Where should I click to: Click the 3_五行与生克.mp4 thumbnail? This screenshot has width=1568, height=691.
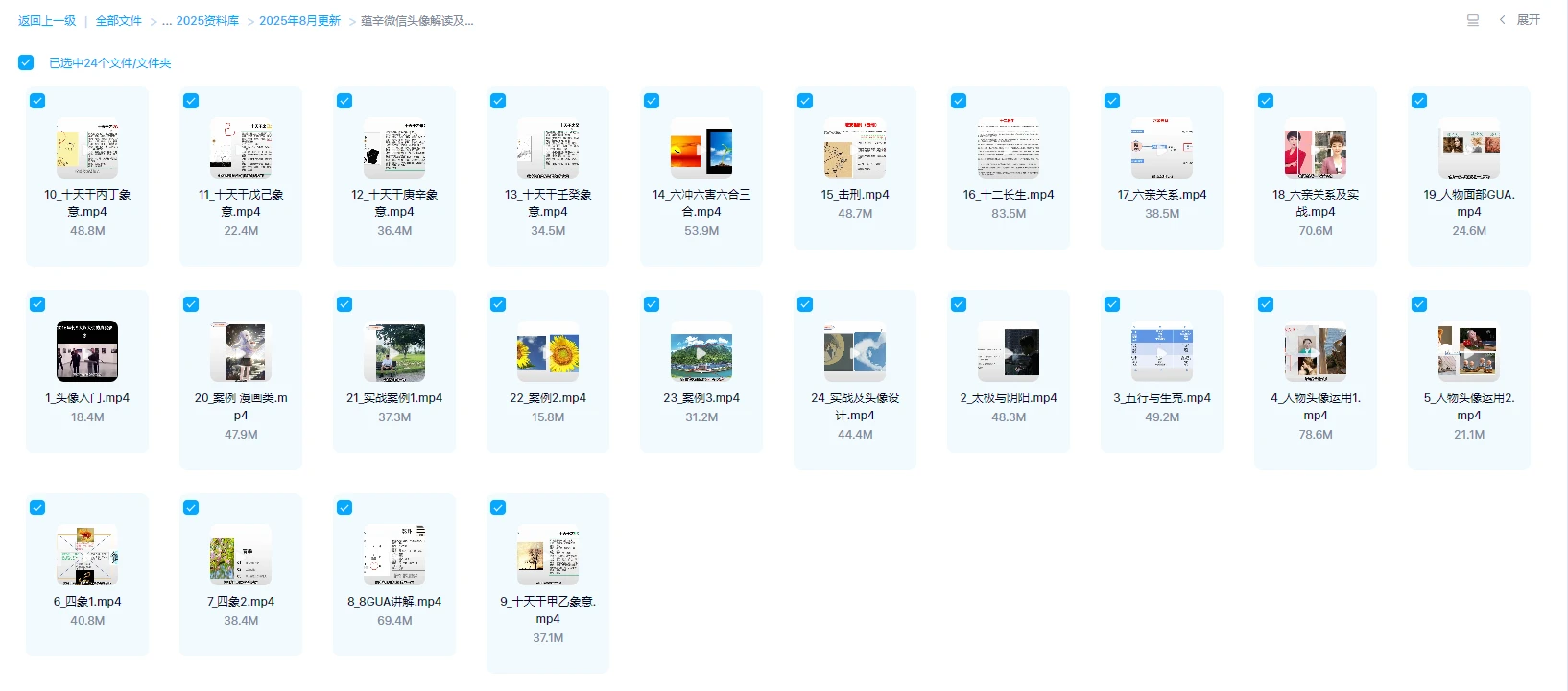1162,351
